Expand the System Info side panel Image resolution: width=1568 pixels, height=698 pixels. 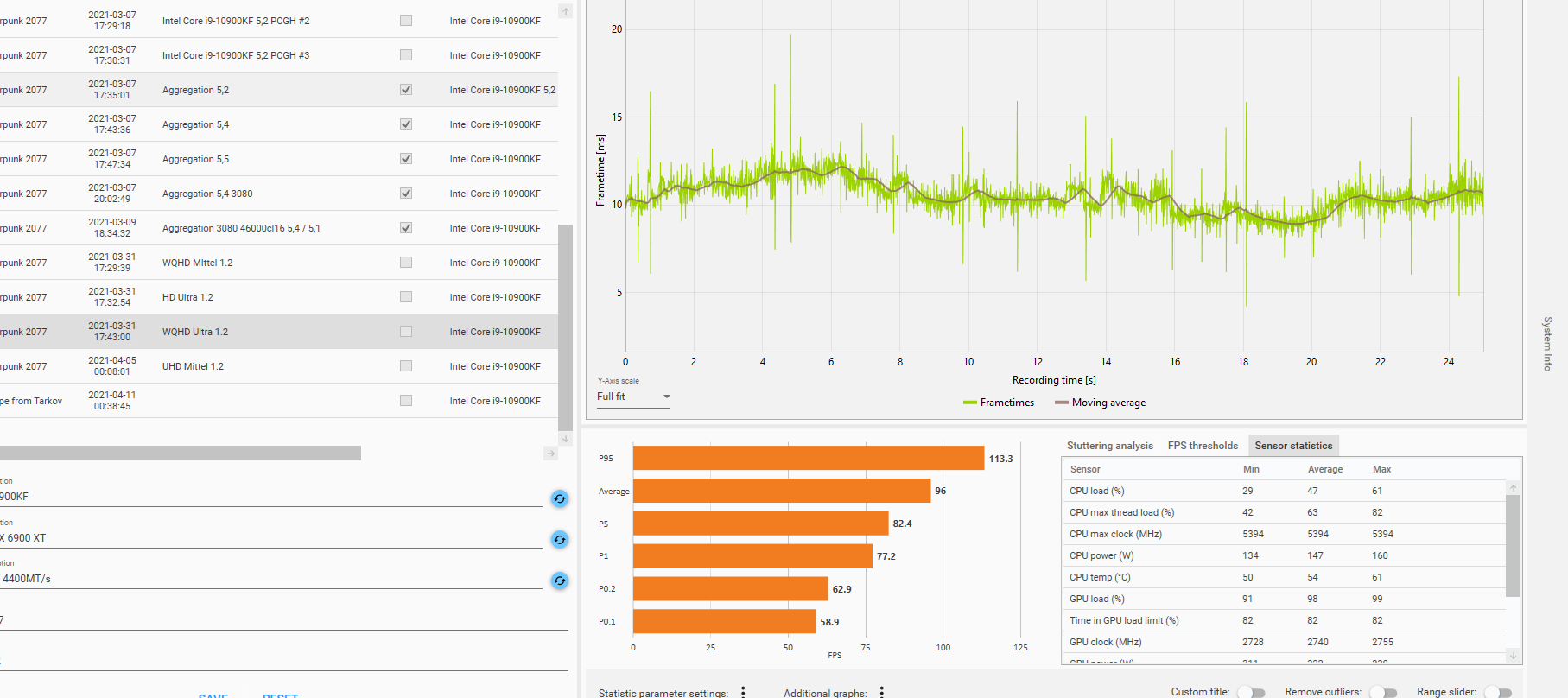click(1547, 344)
